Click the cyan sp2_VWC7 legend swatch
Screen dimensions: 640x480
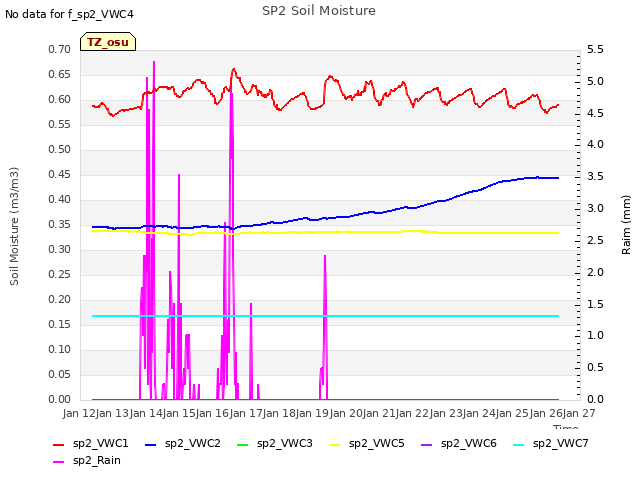pyautogui.click(x=519, y=444)
